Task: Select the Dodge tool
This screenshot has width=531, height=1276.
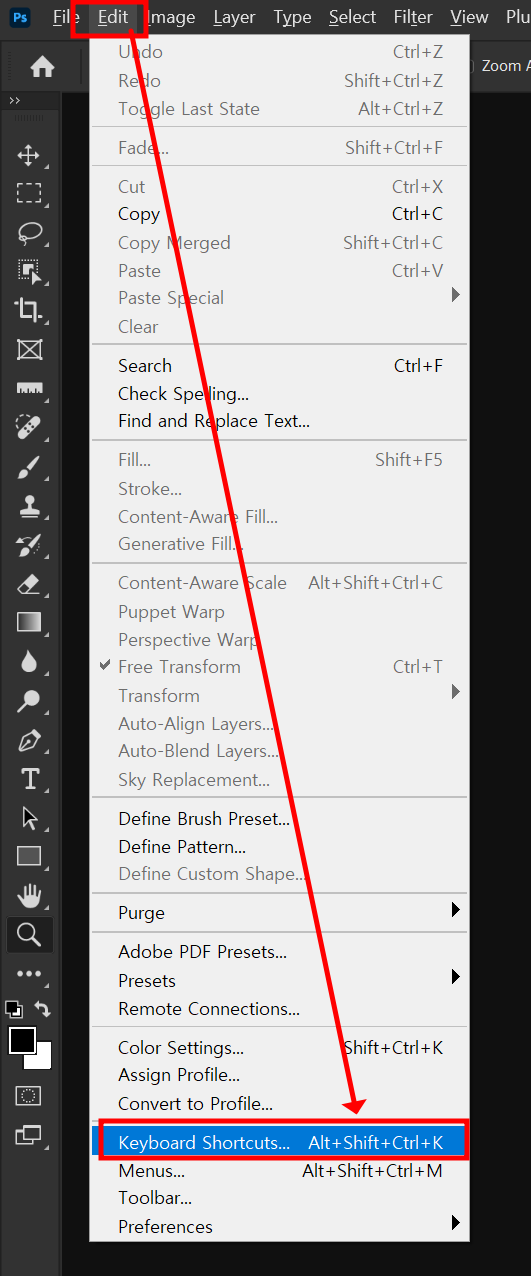Action: [x=29, y=701]
